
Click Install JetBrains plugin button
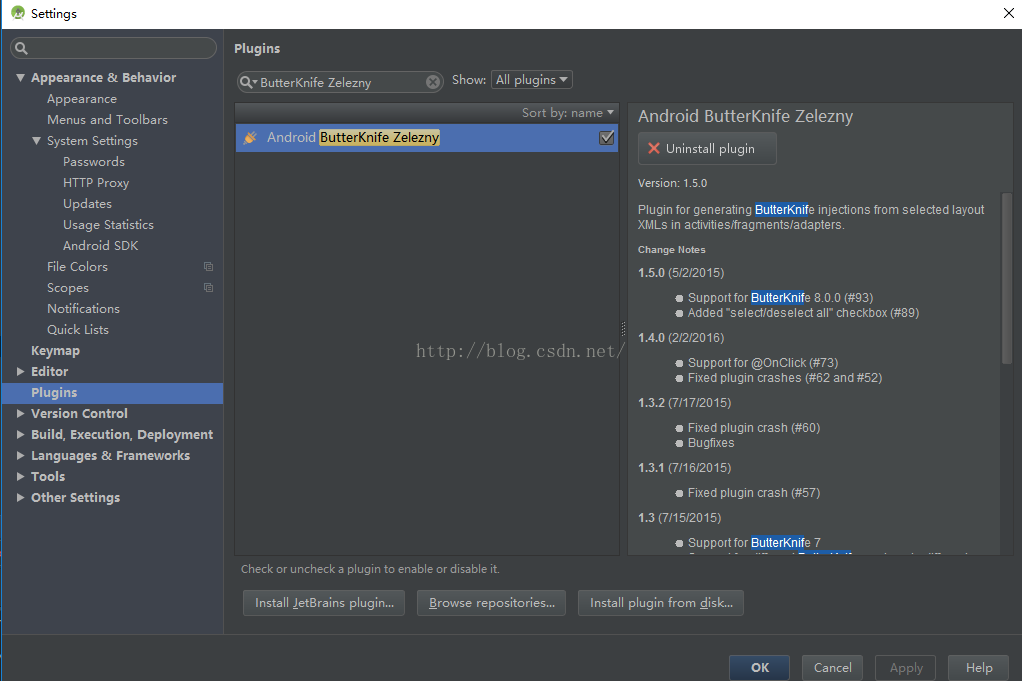point(324,603)
